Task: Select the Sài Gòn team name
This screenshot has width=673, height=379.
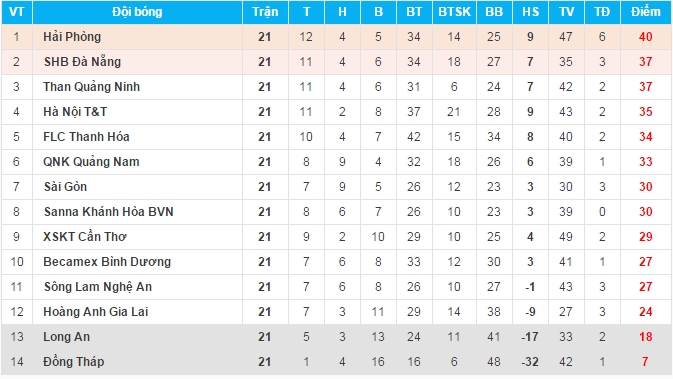Action: pyautogui.click(x=65, y=187)
